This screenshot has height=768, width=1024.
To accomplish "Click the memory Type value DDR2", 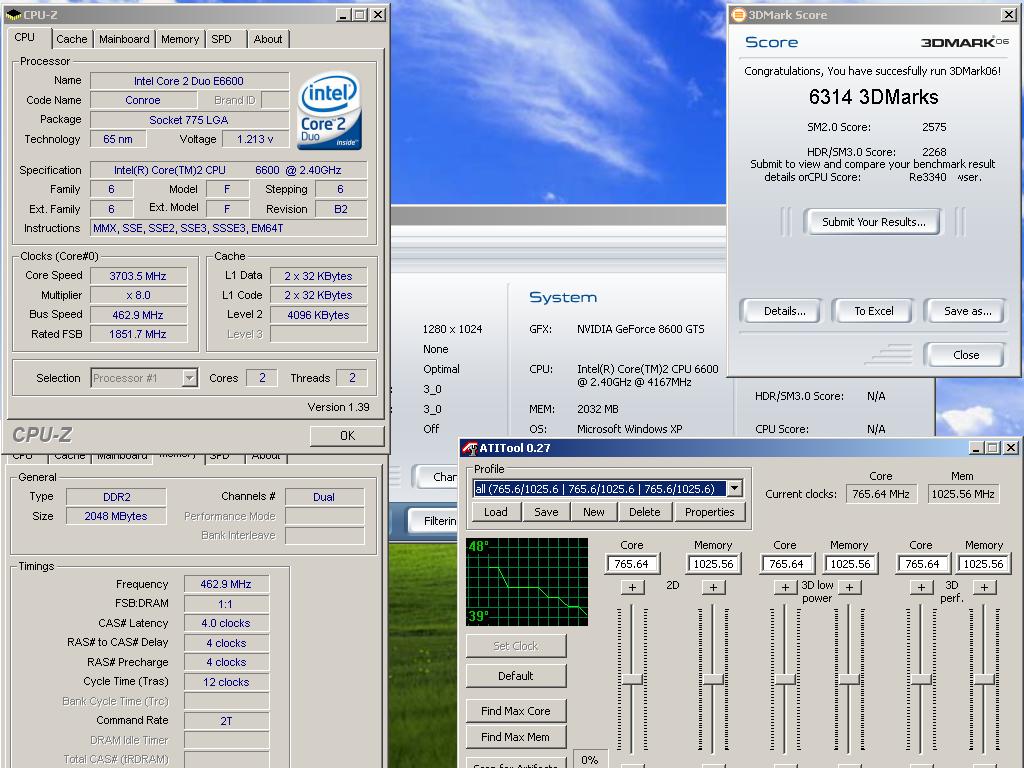I will pyautogui.click(x=116, y=497).
